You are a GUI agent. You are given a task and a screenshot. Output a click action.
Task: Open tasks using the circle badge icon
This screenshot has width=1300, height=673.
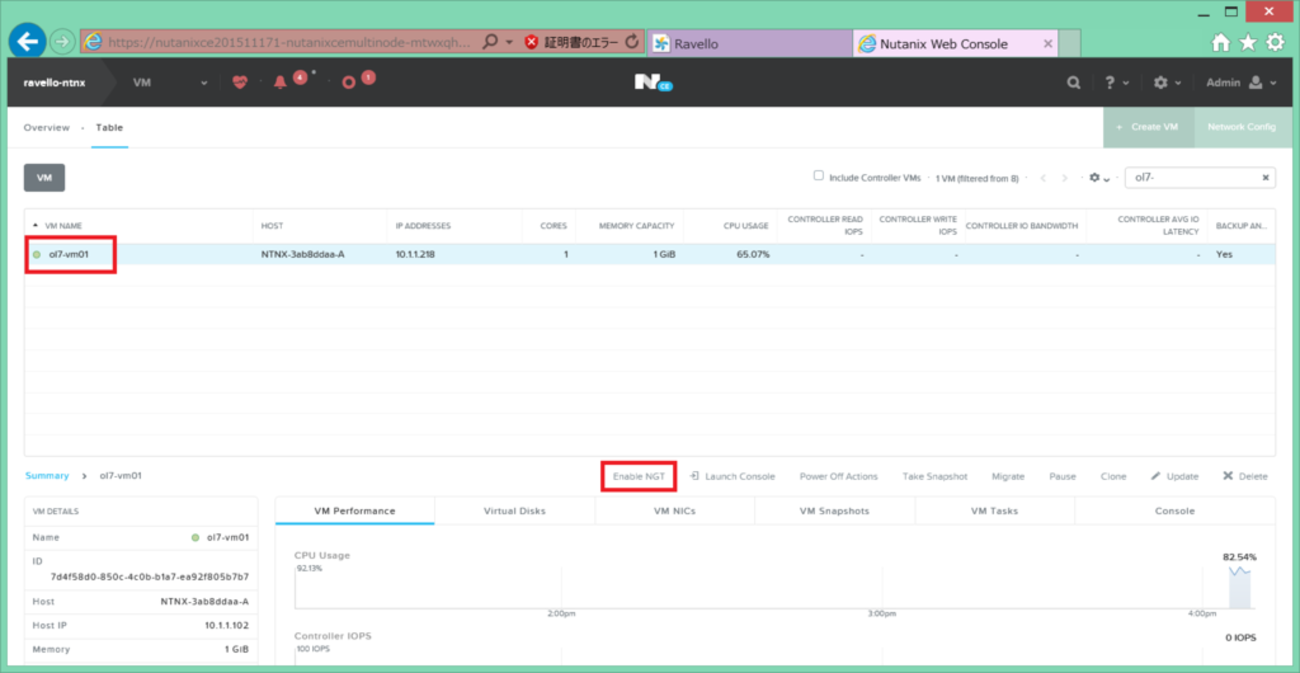[350, 82]
